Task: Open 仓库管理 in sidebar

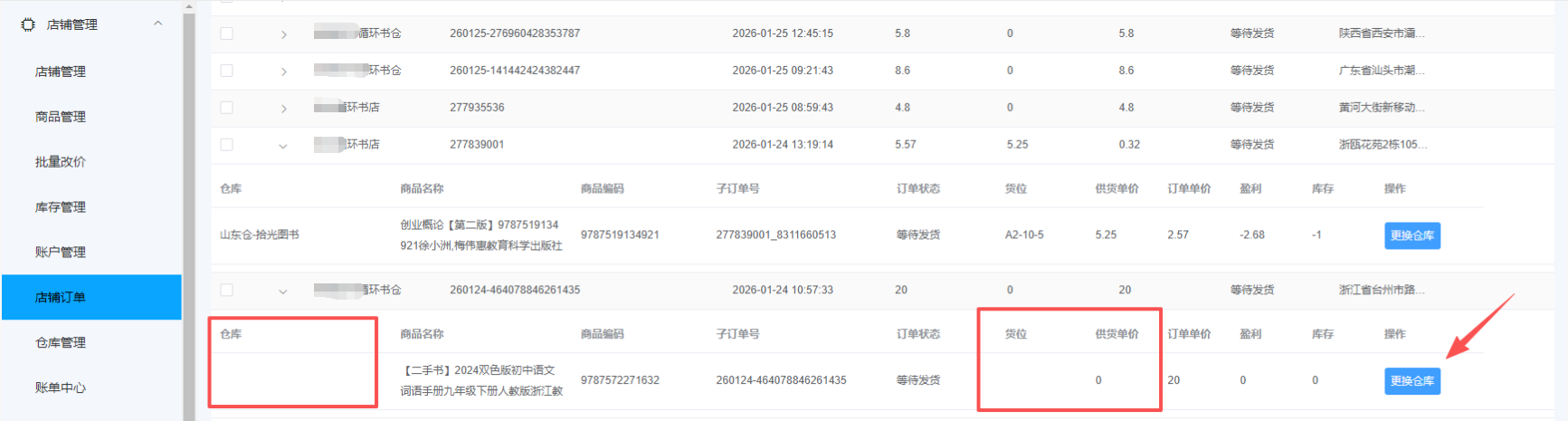Action: tap(61, 342)
